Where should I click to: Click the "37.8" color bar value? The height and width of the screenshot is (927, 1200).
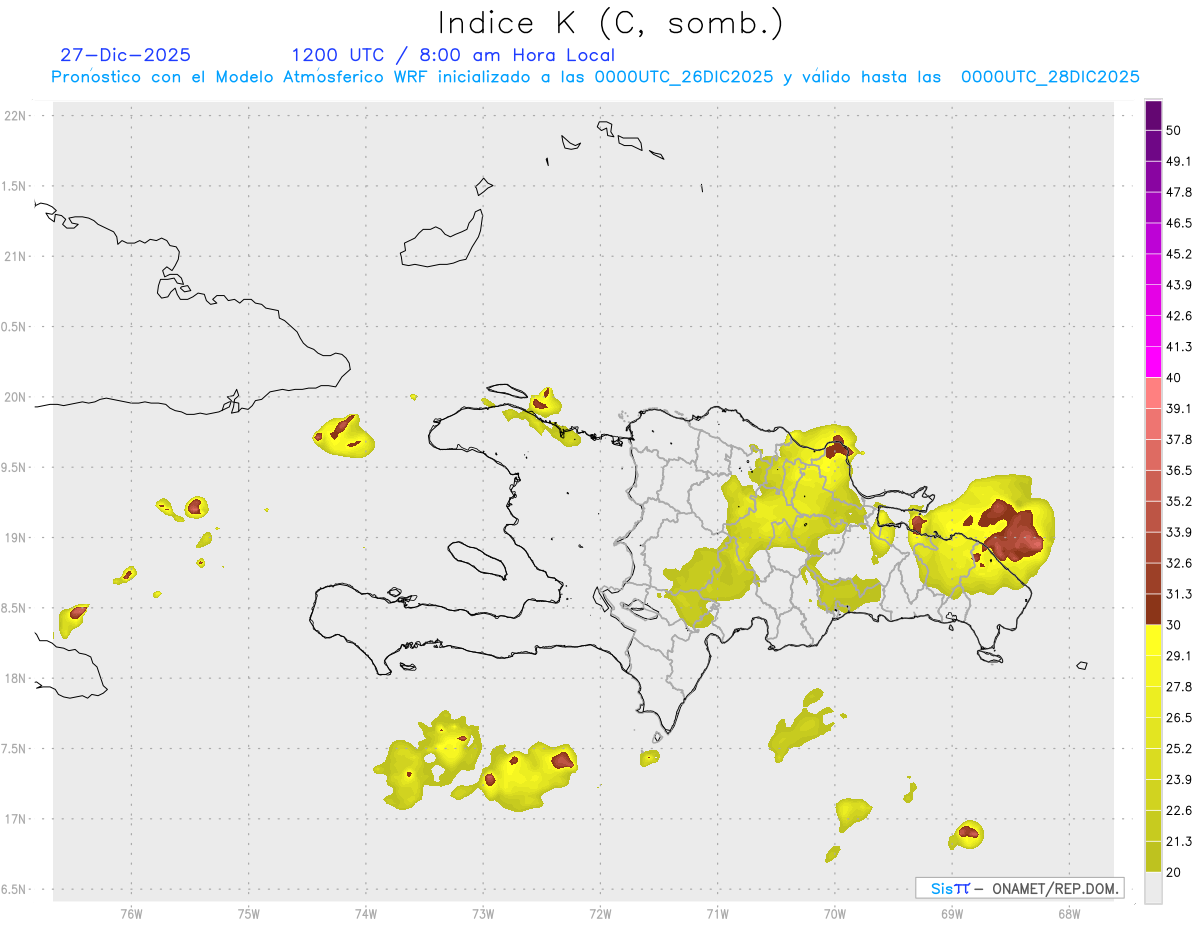tap(1179, 440)
